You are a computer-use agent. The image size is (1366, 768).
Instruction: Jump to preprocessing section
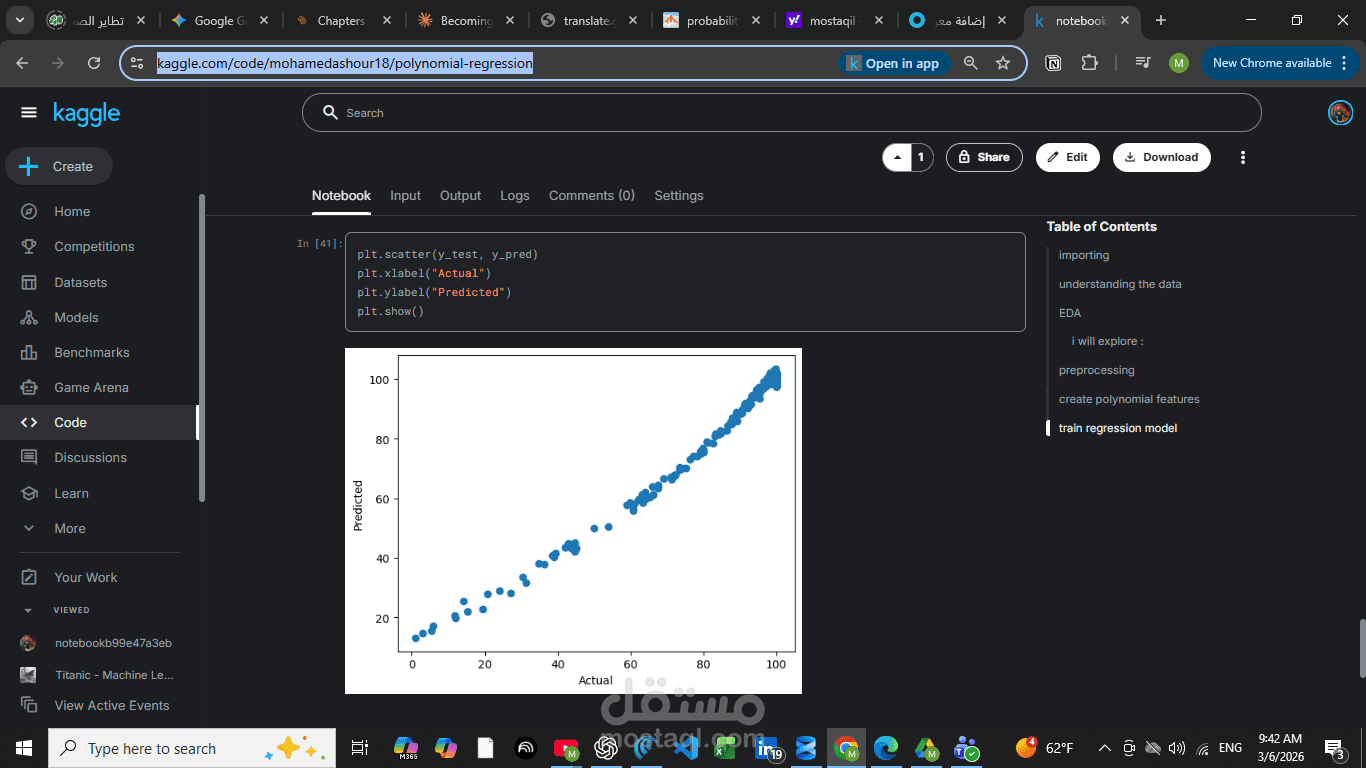tap(1097, 370)
